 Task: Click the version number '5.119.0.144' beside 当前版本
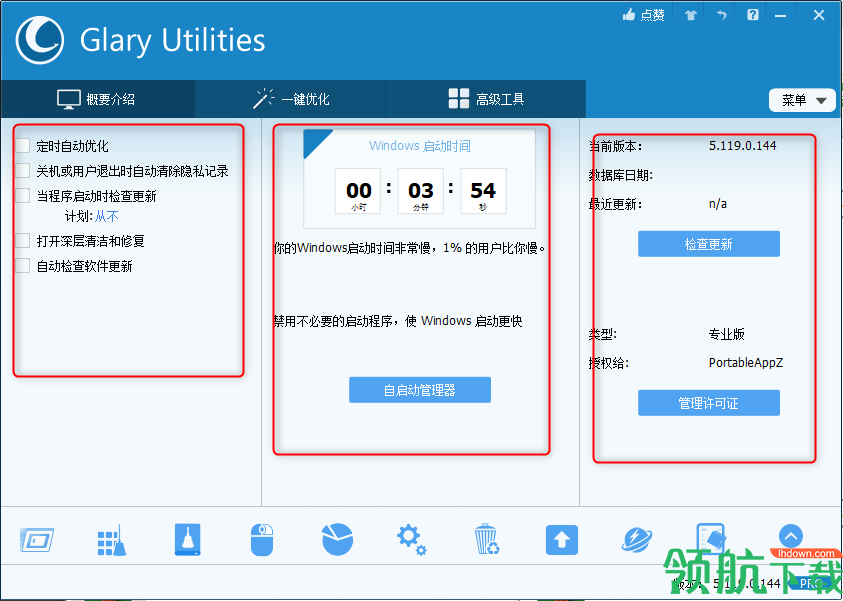click(742, 146)
